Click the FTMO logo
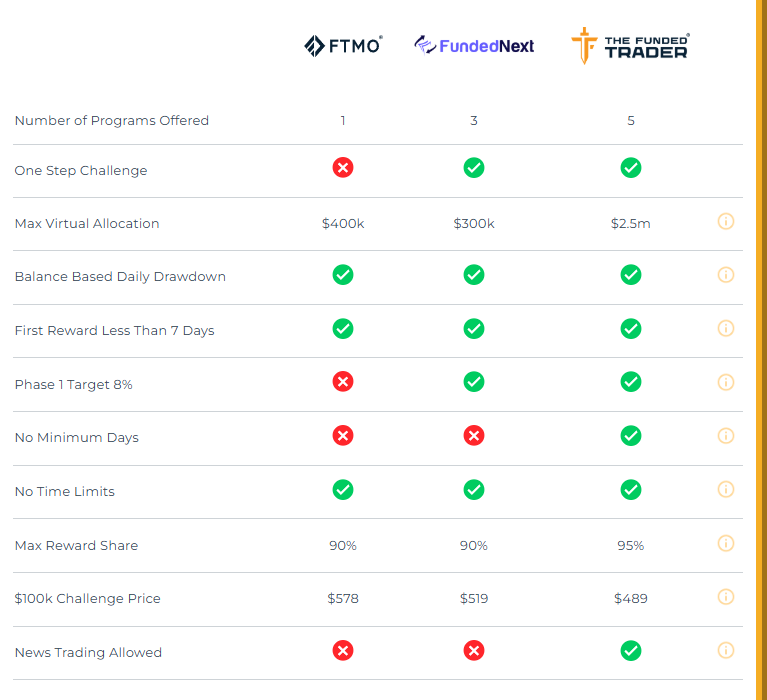 [x=343, y=46]
